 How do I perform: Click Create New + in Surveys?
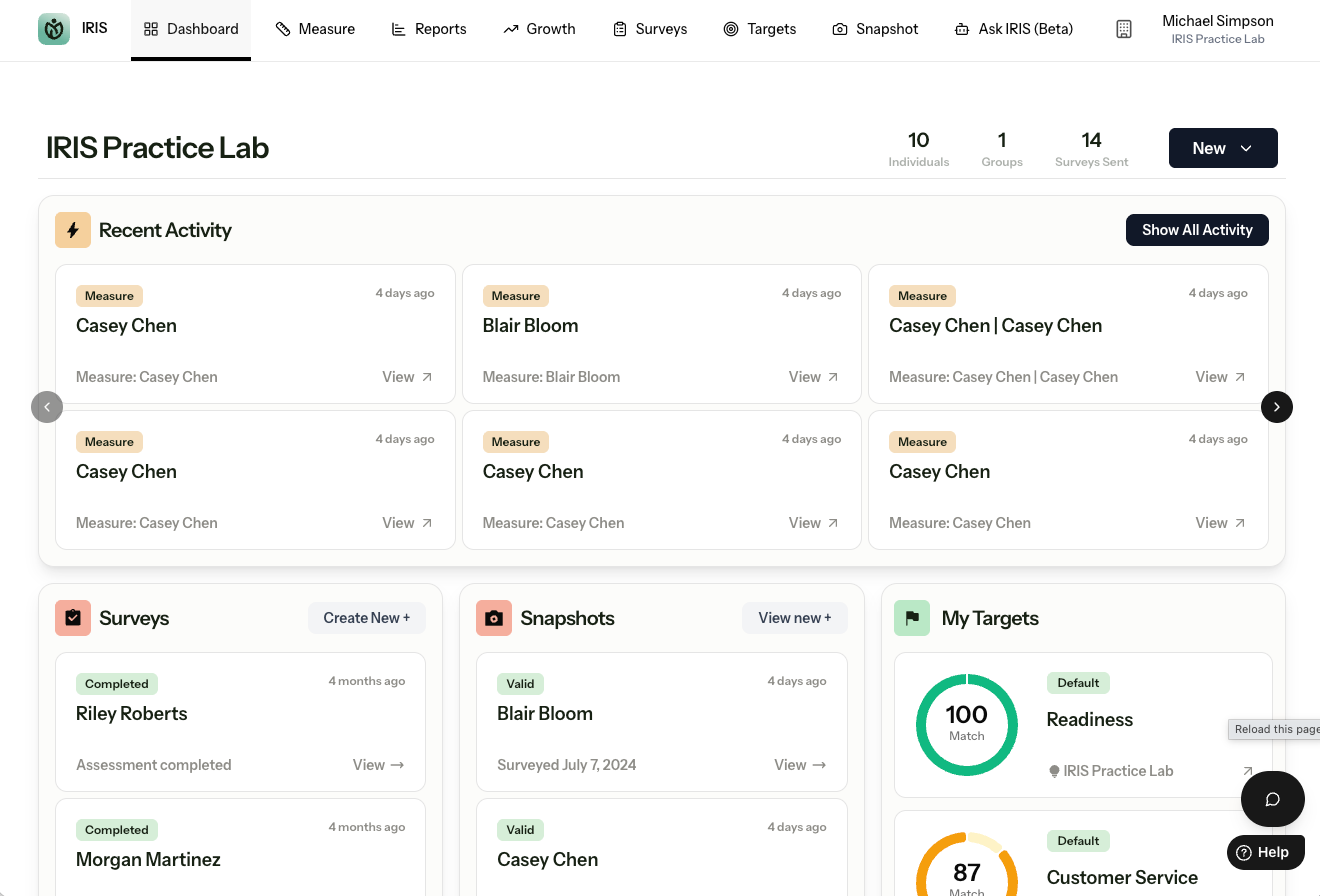tap(367, 618)
